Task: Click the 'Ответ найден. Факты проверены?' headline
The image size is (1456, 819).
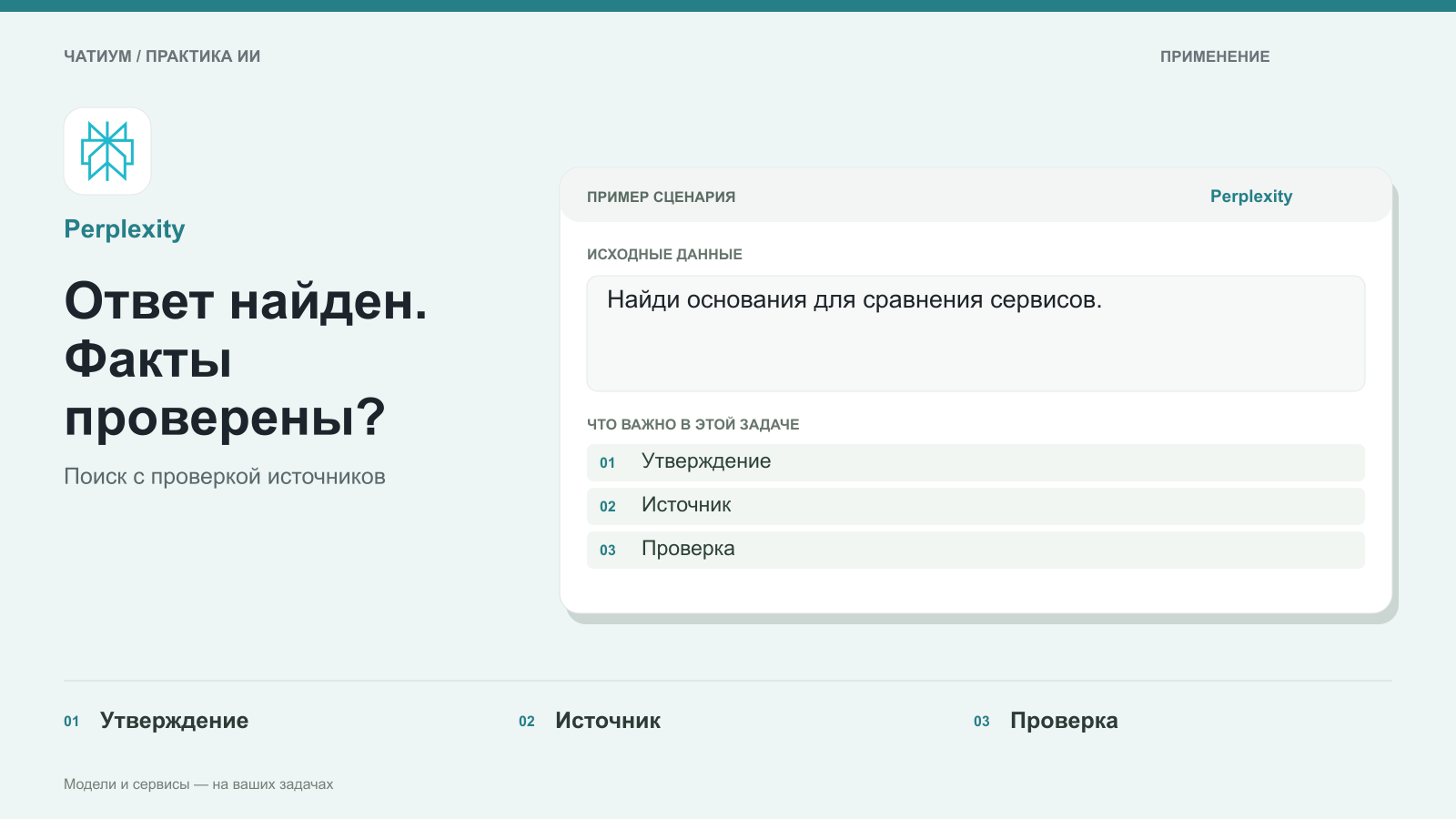Action: (246, 359)
